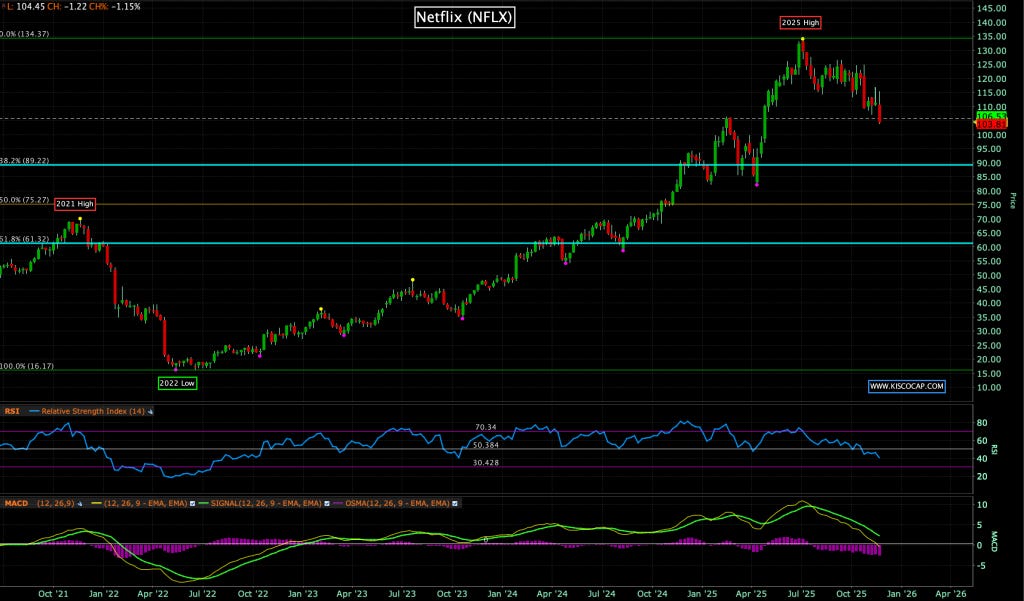Click the 2022 Low annotation label
The width and height of the screenshot is (1024, 601).
click(x=177, y=382)
